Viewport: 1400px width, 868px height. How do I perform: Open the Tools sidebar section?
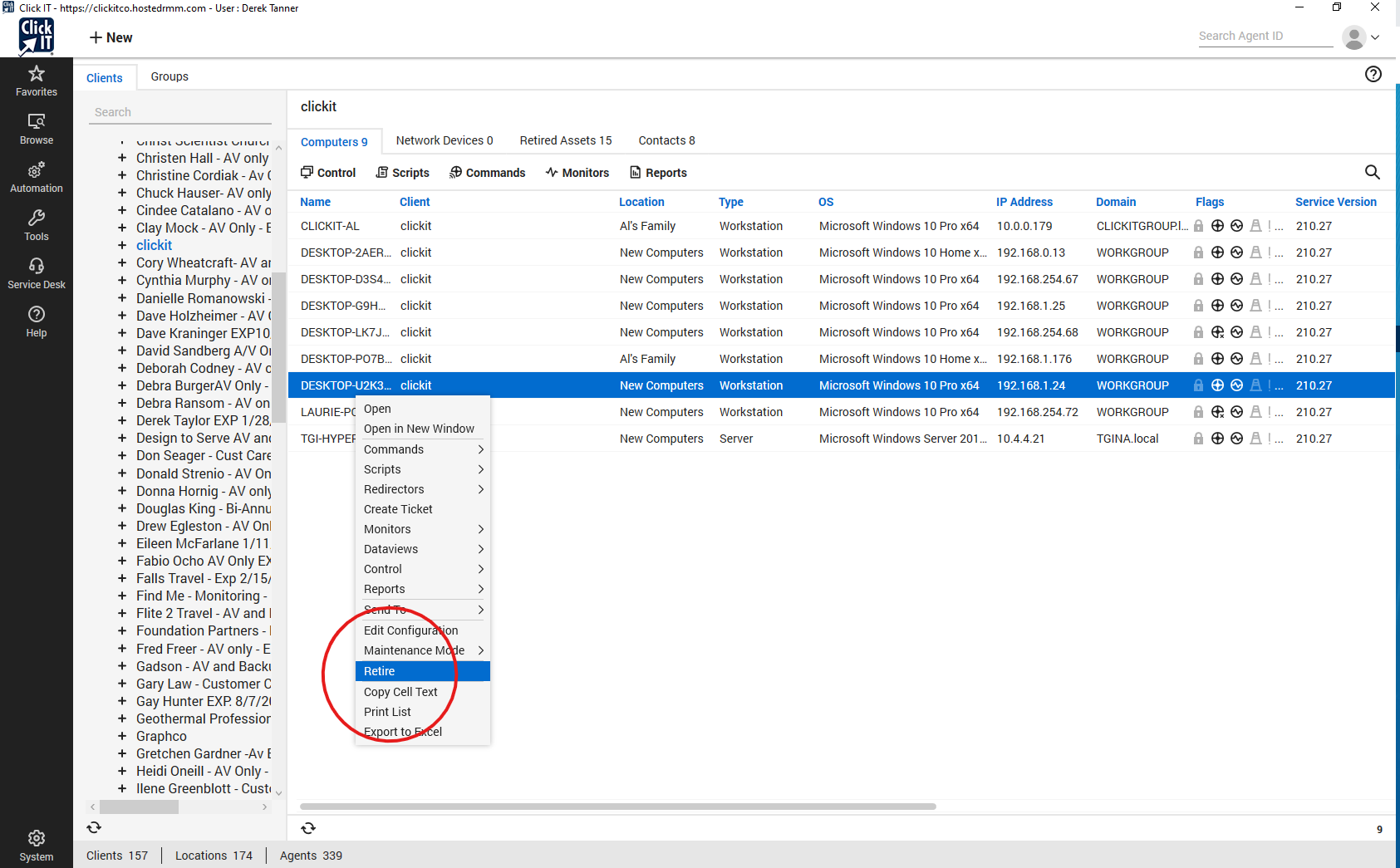pyautogui.click(x=37, y=226)
